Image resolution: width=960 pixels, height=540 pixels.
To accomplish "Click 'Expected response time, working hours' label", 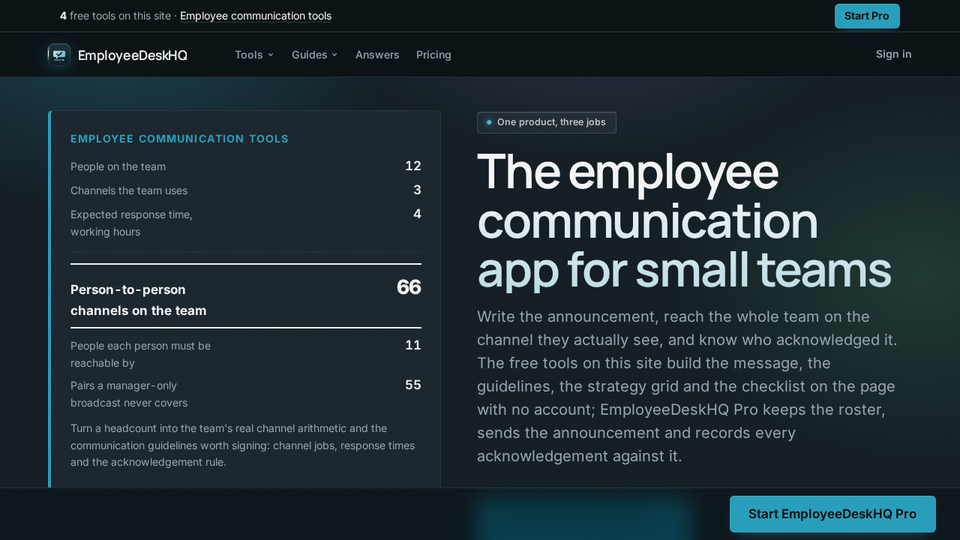I will [x=131, y=223].
